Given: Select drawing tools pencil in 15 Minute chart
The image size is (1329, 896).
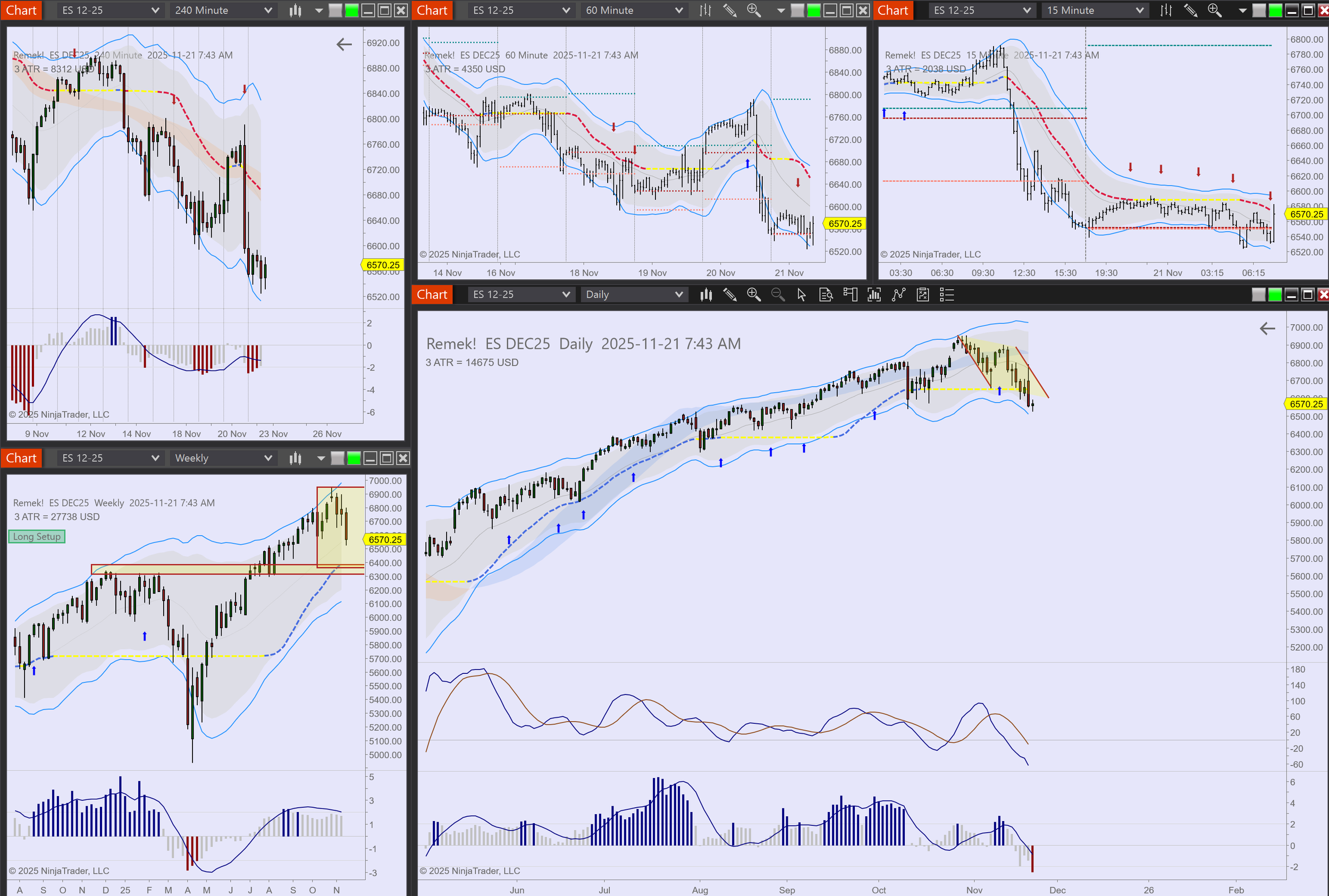Looking at the screenshot, I should [1191, 10].
